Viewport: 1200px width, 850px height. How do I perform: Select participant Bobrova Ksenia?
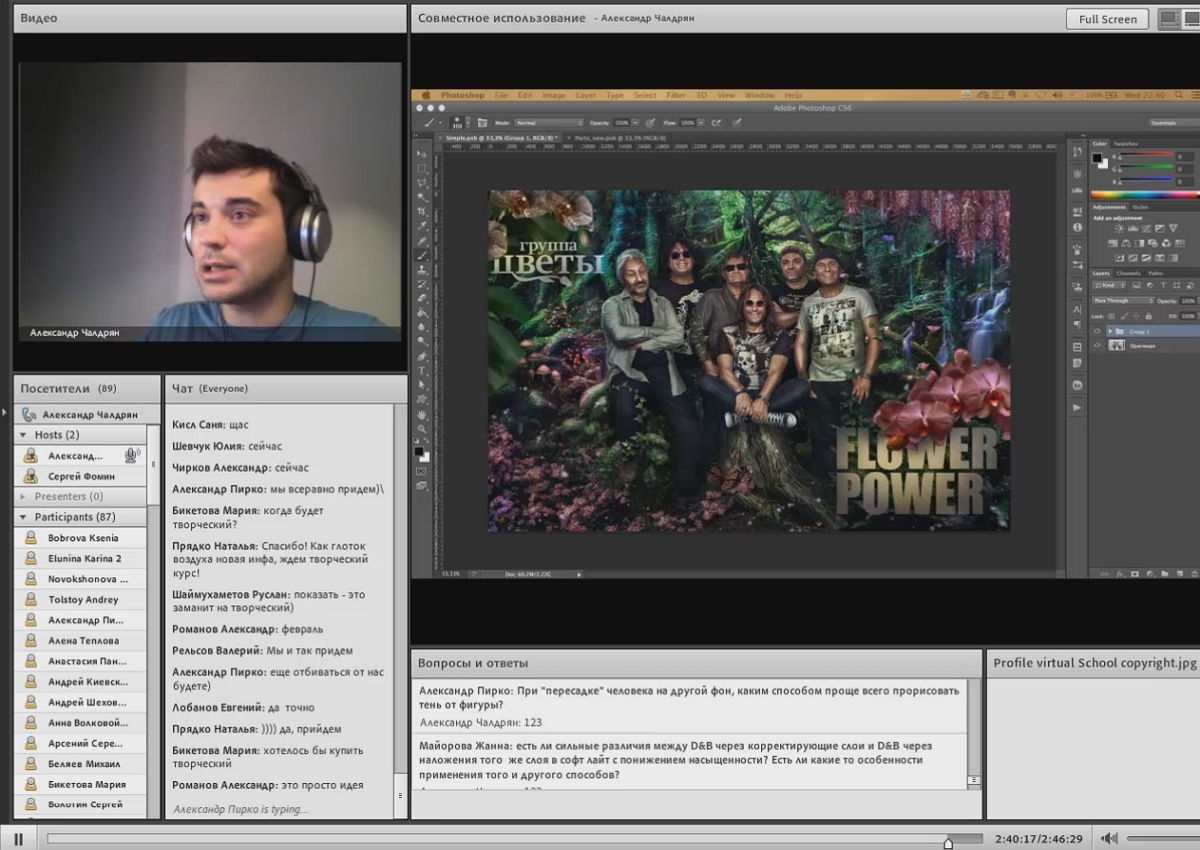coord(81,538)
